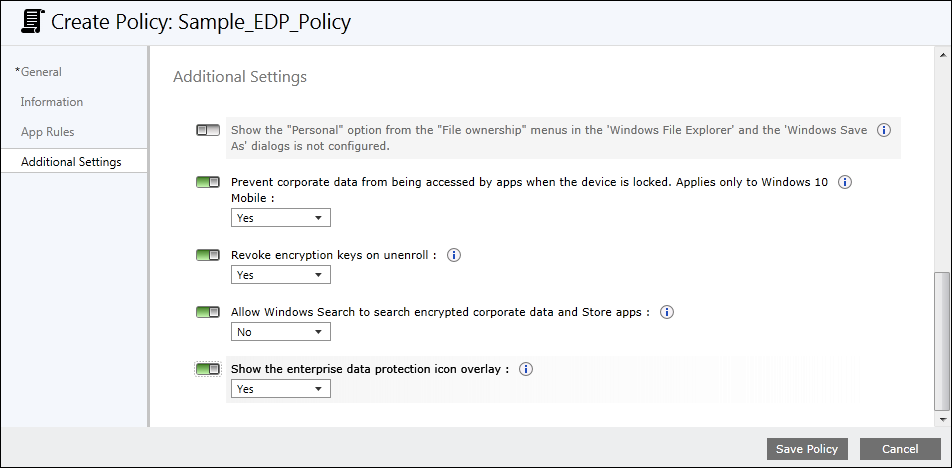
Task: Show info for Allow Windows Search setting
Action: pos(667,312)
